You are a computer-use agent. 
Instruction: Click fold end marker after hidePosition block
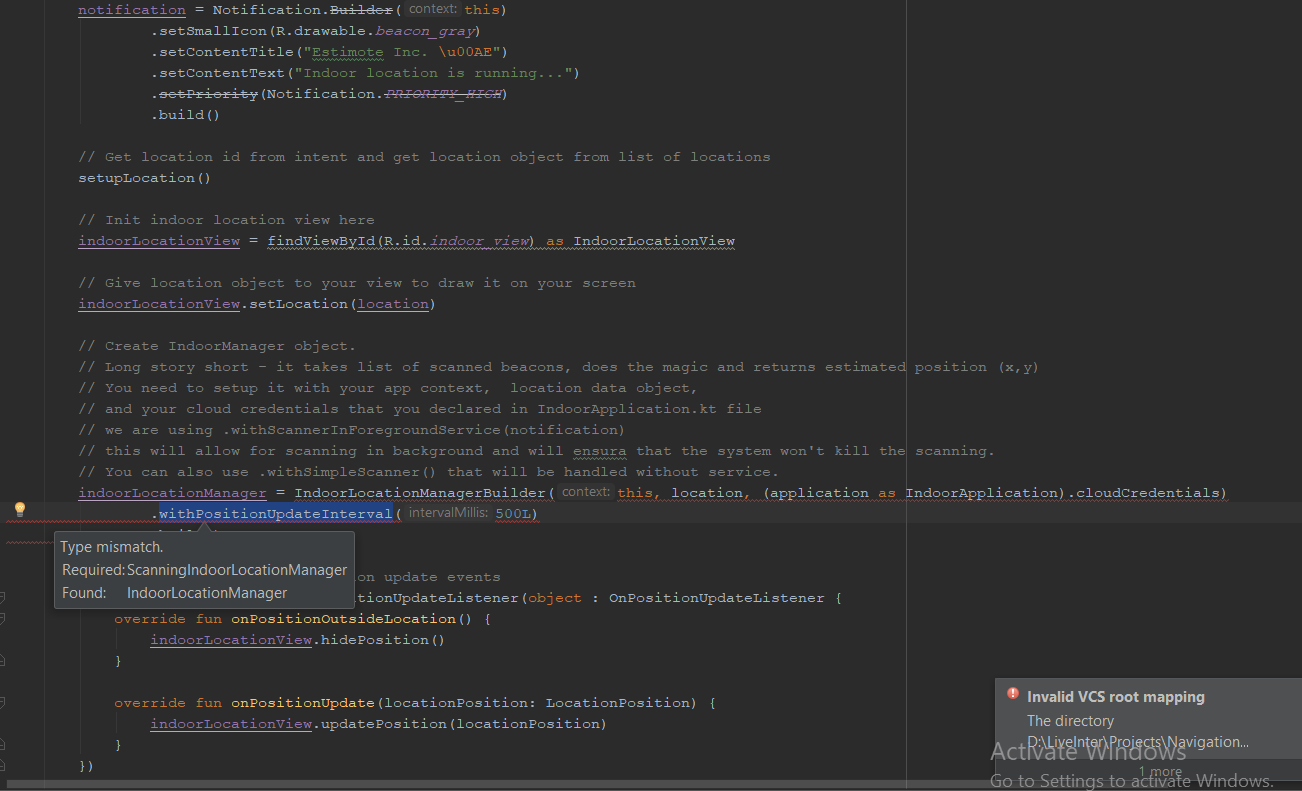tap(3, 661)
